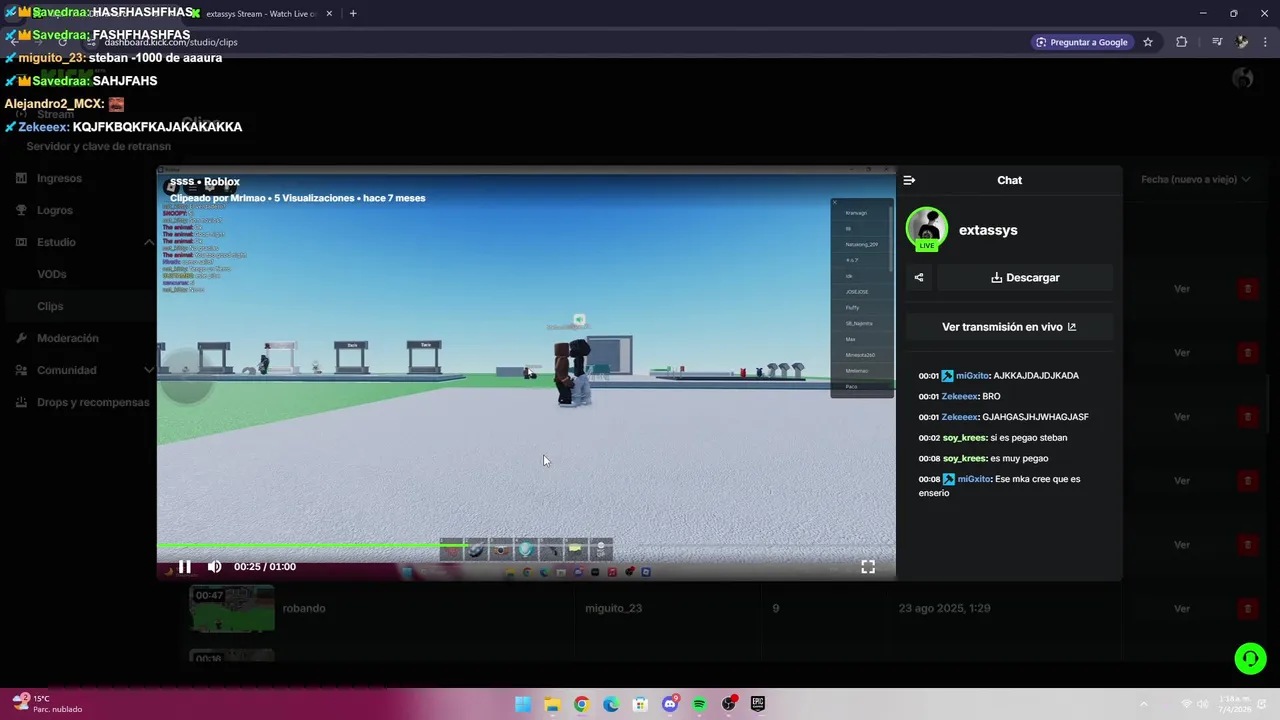Open the Clips sidebar item
This screenshot has height=720, width=1280.
coord(50,306)
